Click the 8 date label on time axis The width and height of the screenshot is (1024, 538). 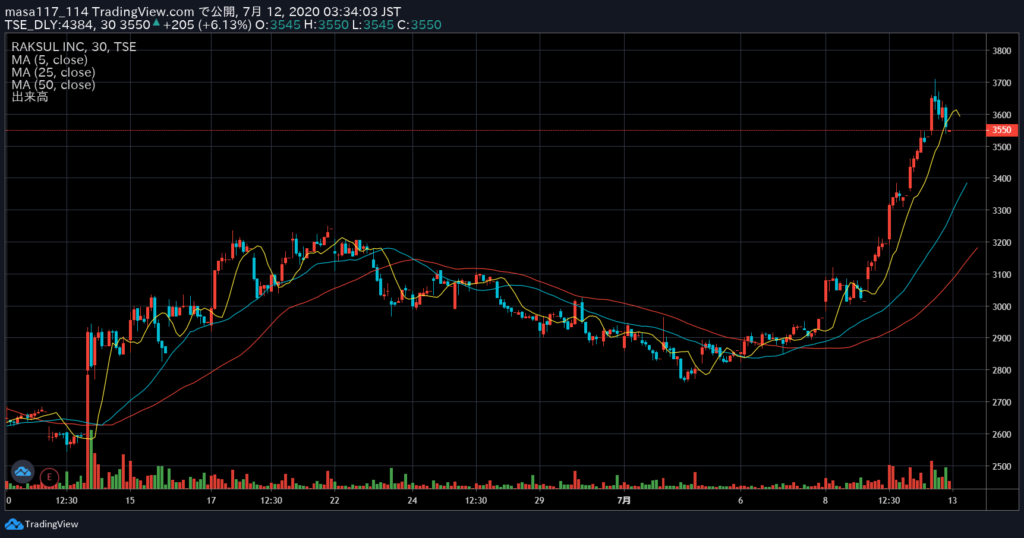click(x=825, y=501)
